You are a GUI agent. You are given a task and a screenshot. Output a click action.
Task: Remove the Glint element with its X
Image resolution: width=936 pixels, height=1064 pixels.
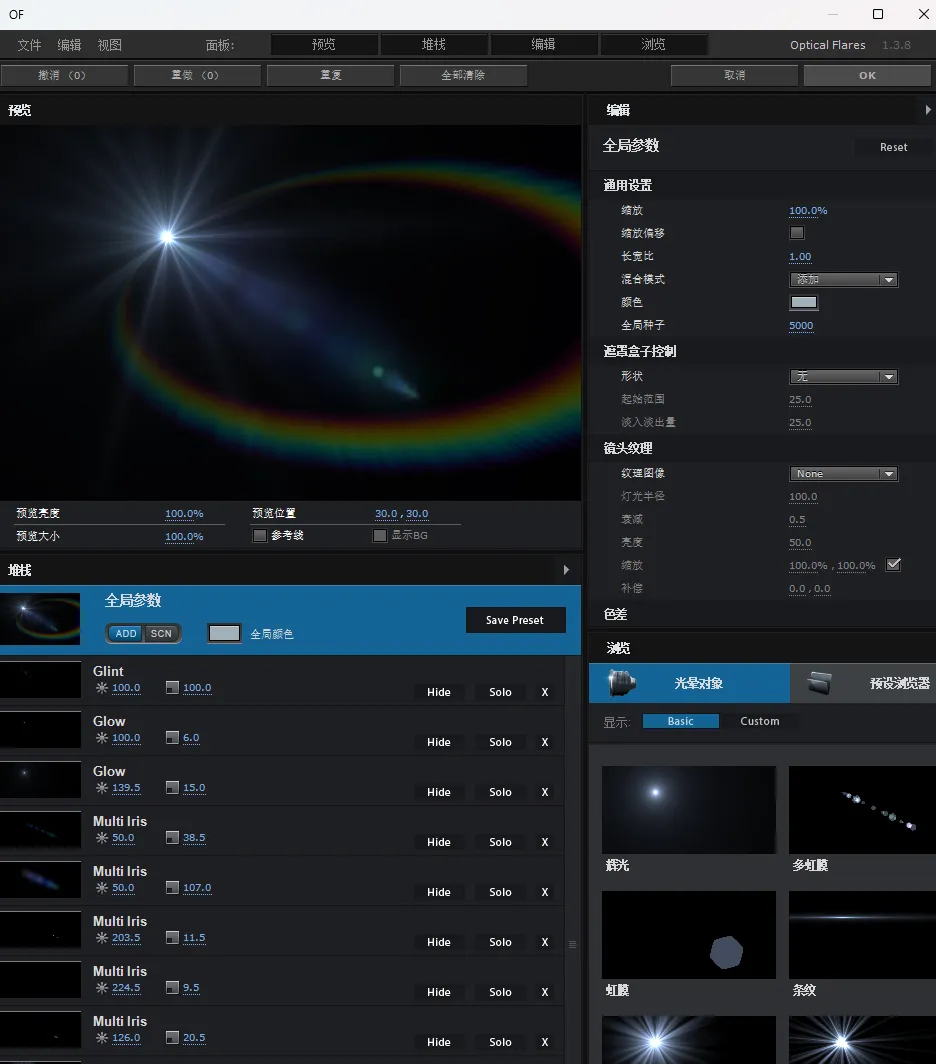[x=545, y=692]
